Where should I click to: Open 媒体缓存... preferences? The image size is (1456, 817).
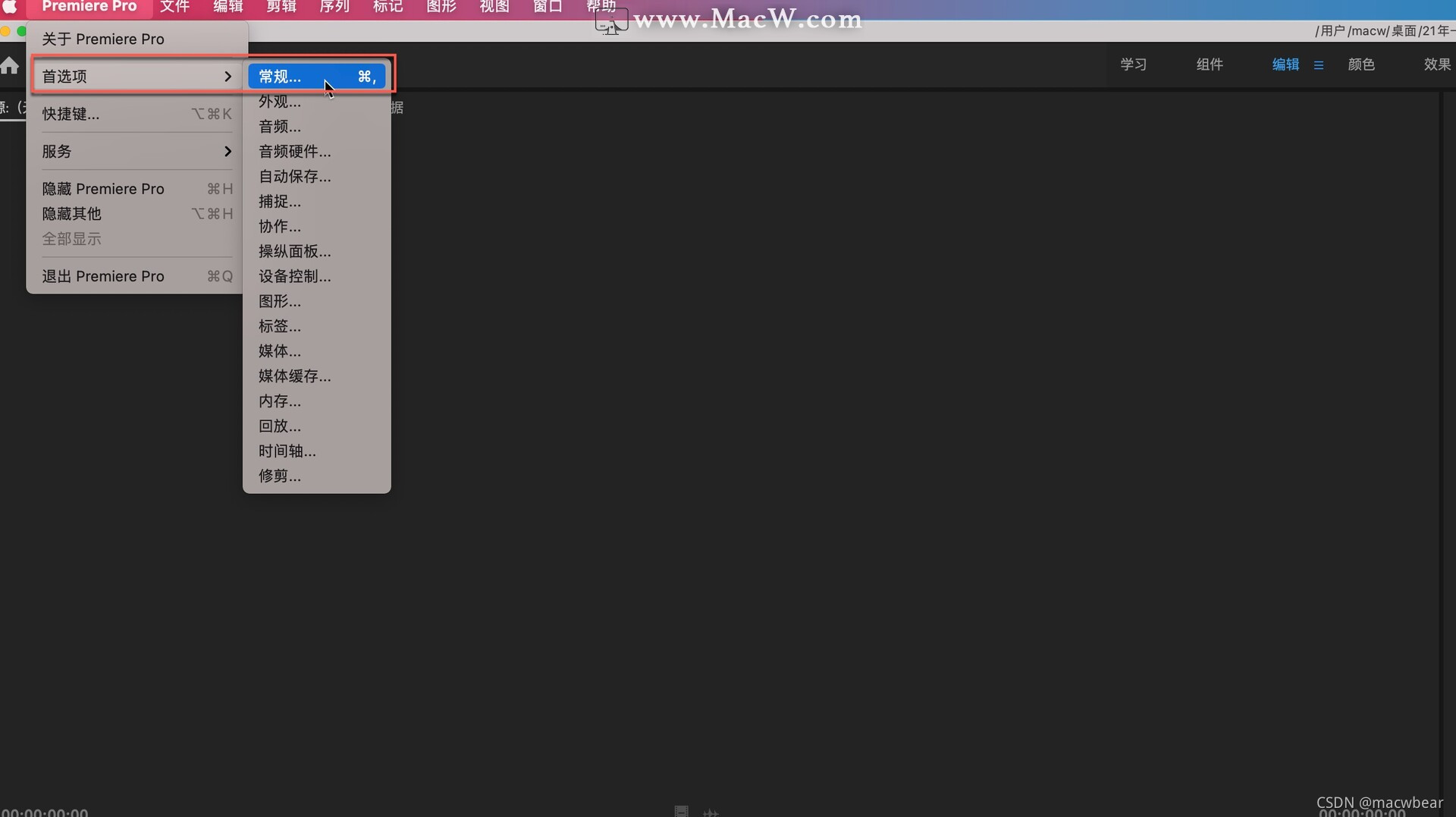(317, 376)
